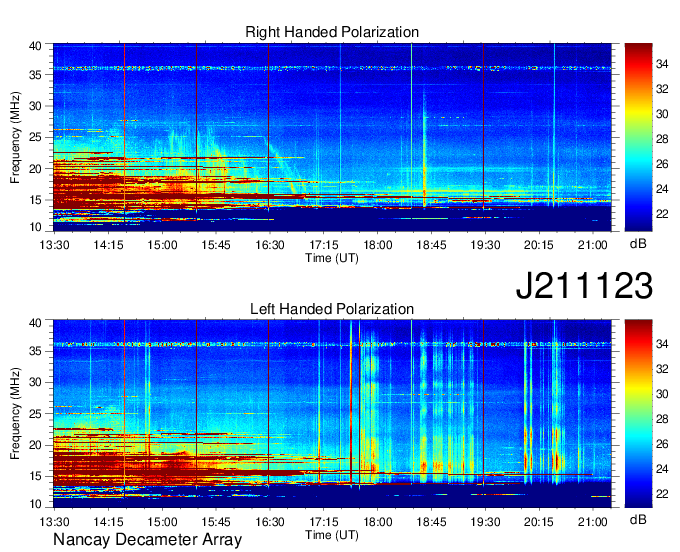Click the 10 frequency tick on Left Handed plot
The height and width of the screenshot is (552, 680).
(x=35, y=504)
